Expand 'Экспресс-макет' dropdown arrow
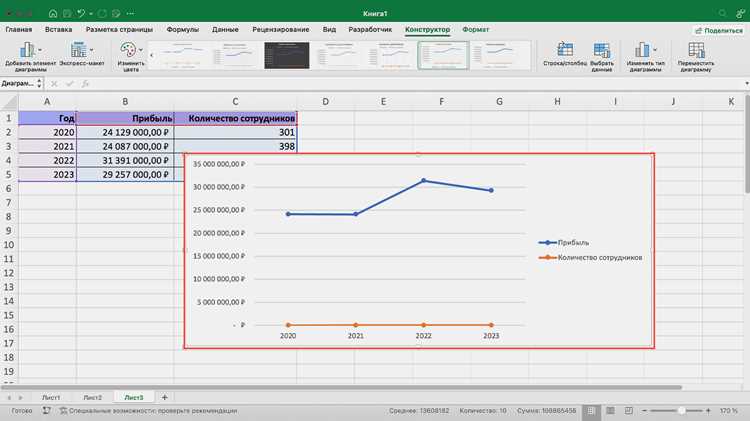750x421 pixels. pos(91,50)
